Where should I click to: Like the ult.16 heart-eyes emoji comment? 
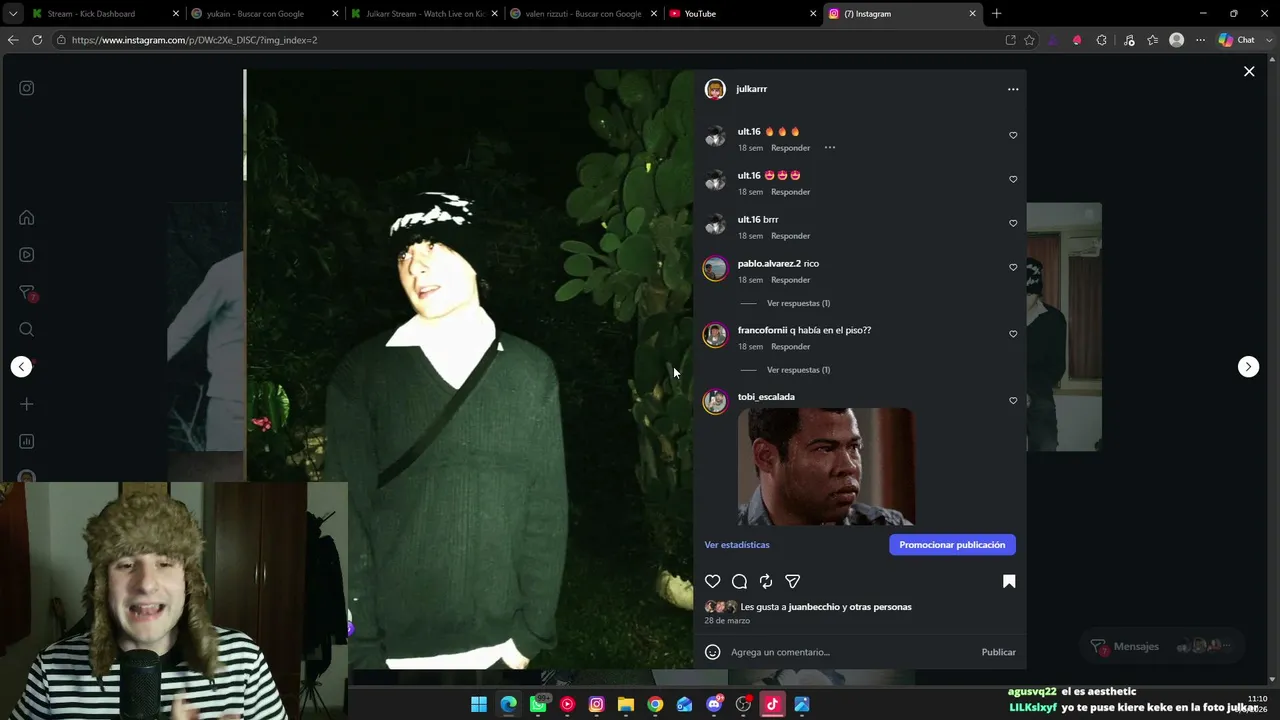tap(1013, 179)
